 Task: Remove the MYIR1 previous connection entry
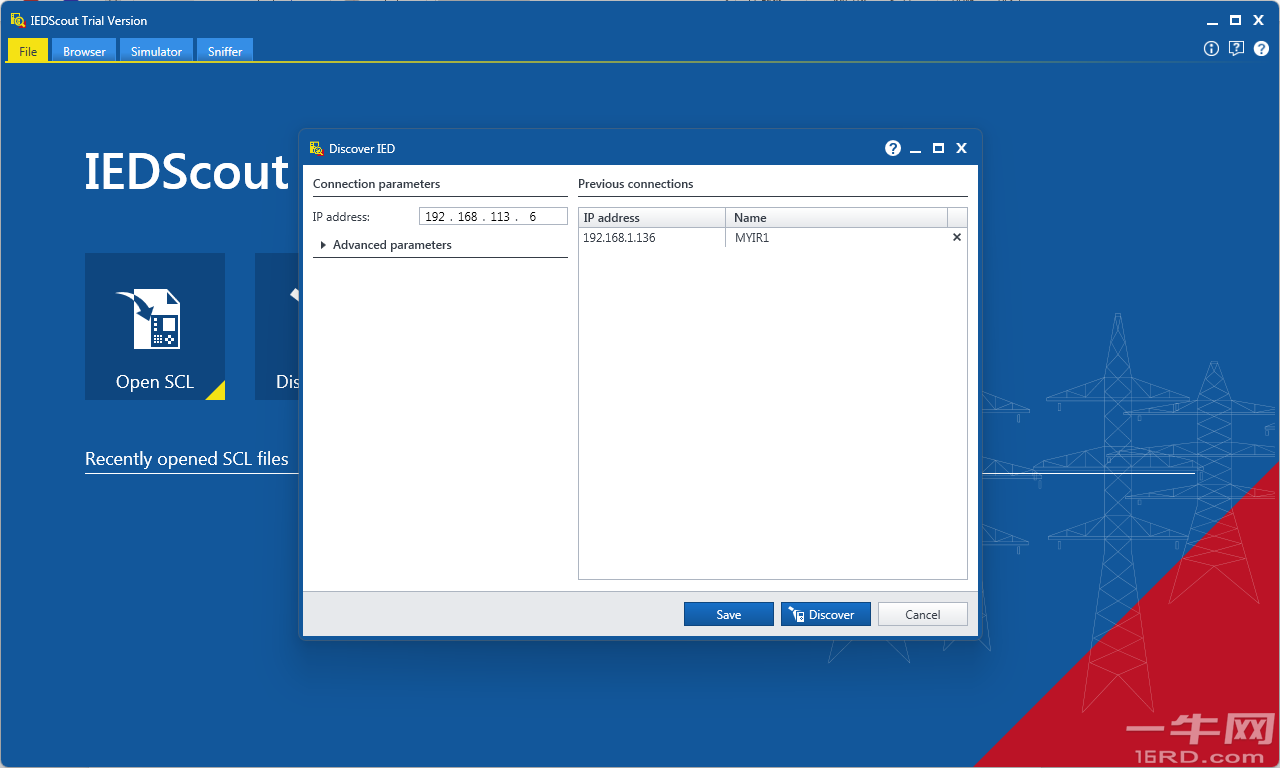957,238
